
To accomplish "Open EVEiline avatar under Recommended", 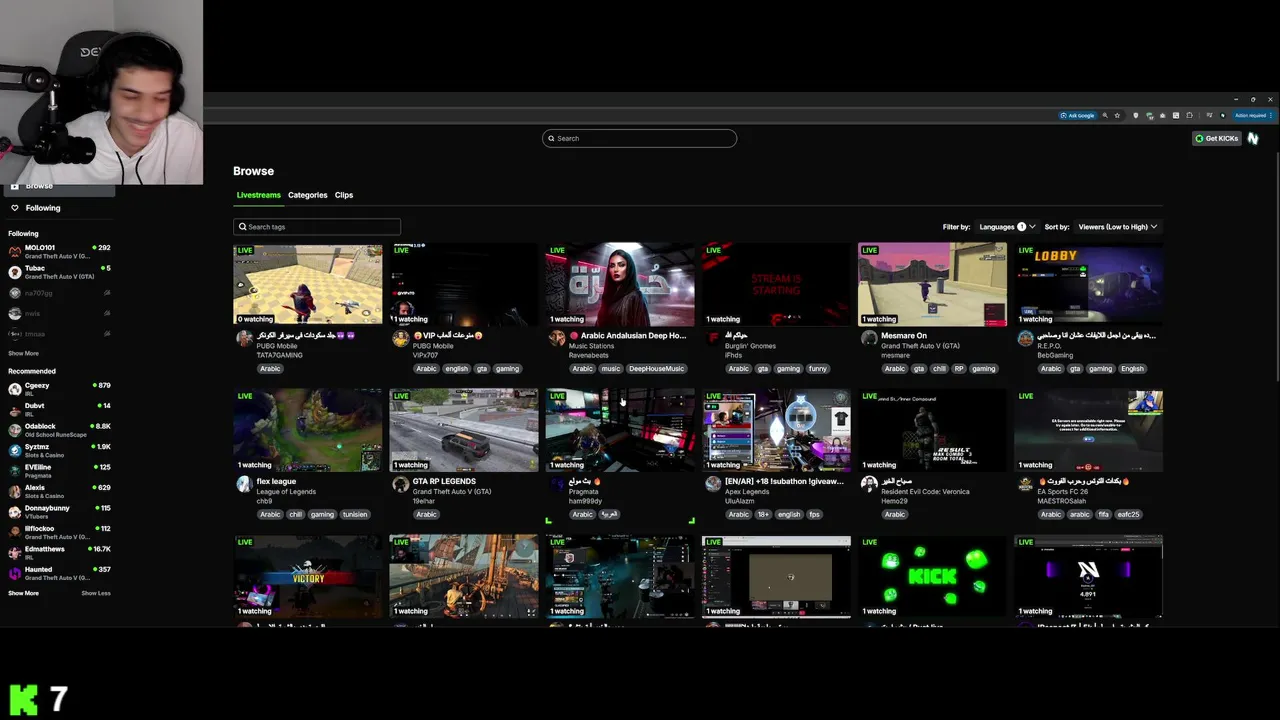I will pos(15,471).
